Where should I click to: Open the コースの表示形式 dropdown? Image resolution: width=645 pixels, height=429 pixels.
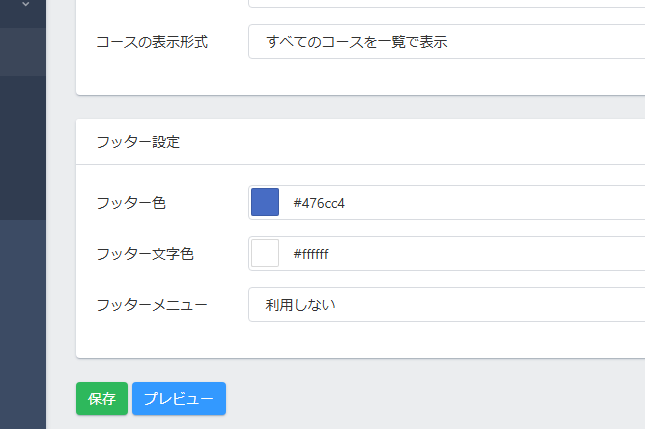click(x=446, y=42)
